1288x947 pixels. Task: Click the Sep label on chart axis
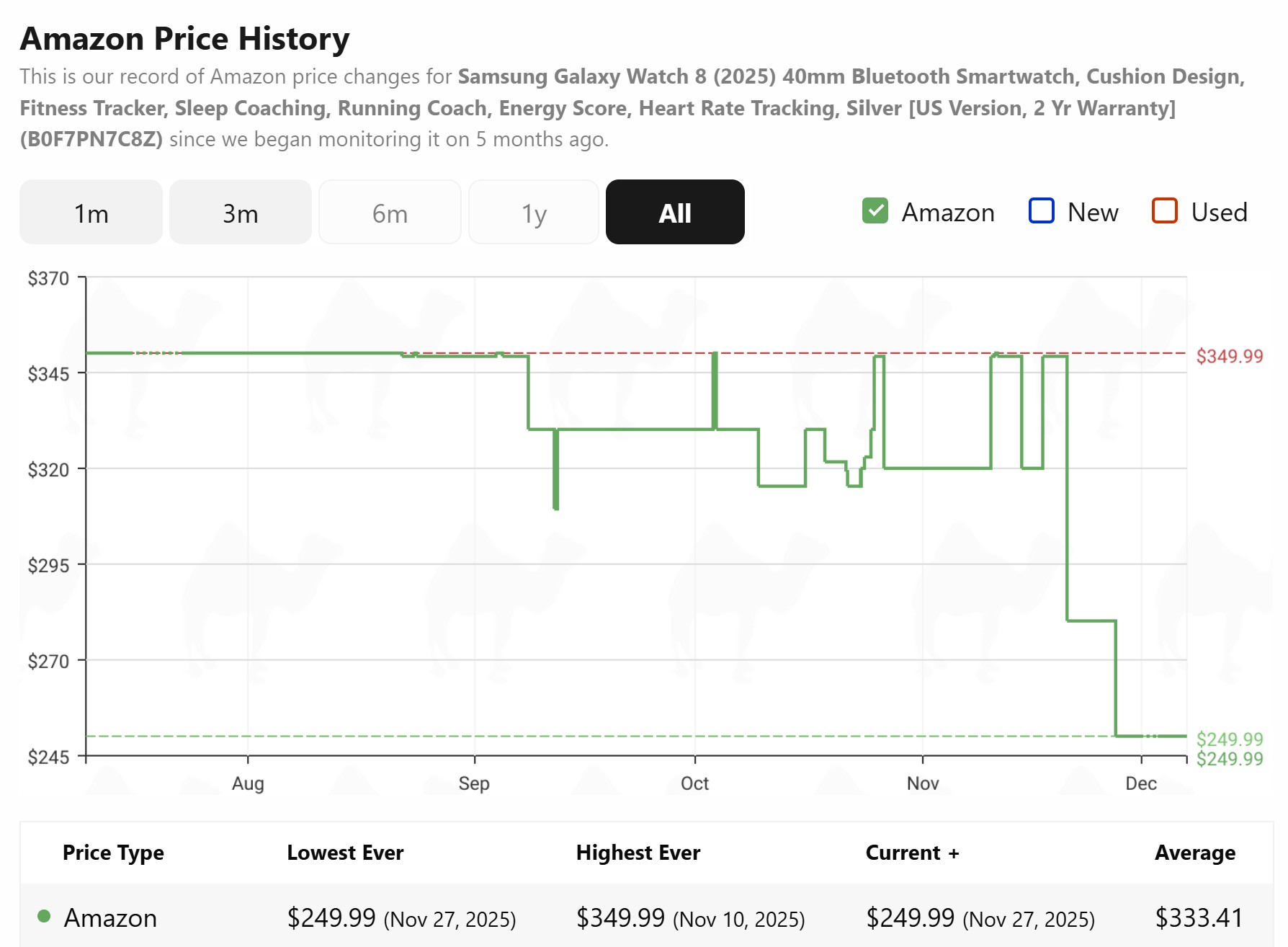474,783
